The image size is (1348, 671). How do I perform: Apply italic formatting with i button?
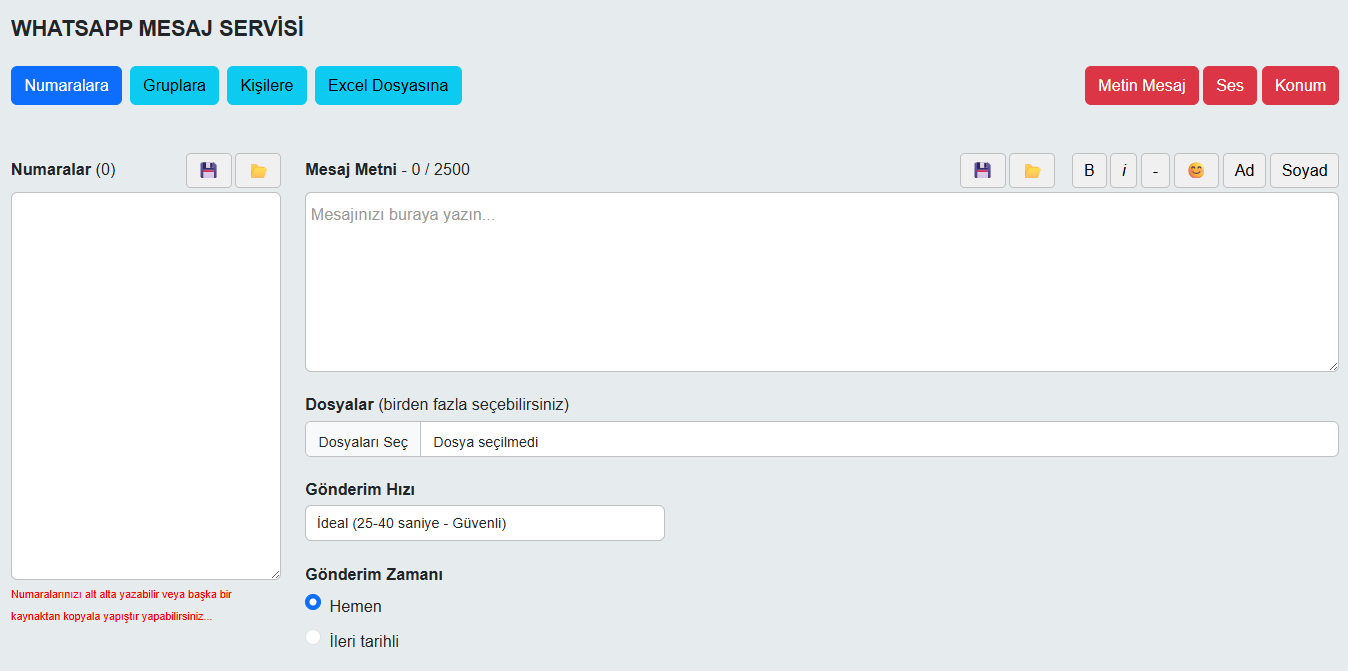[1123, 171]
